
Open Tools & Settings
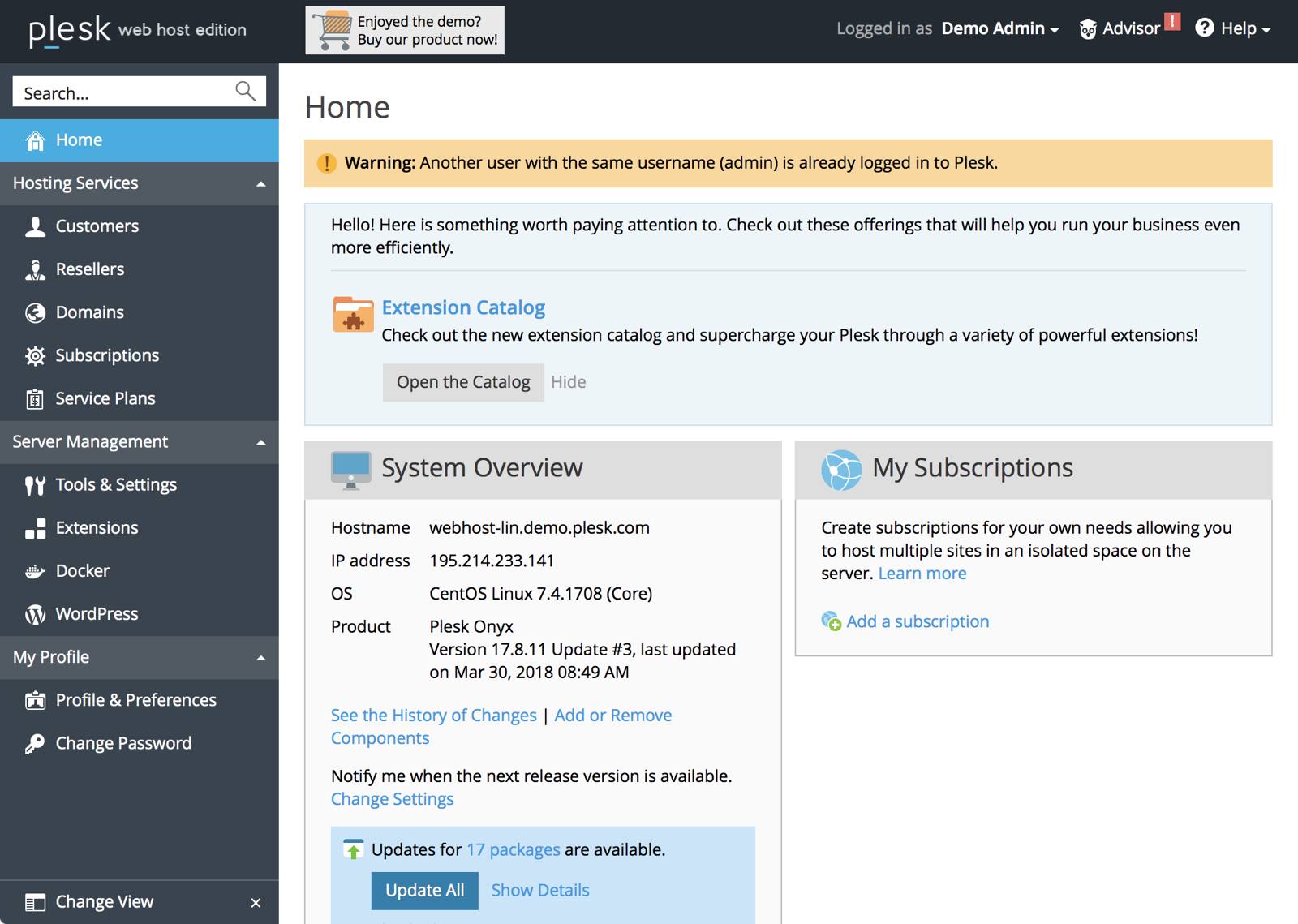click(x=115, y=485)
